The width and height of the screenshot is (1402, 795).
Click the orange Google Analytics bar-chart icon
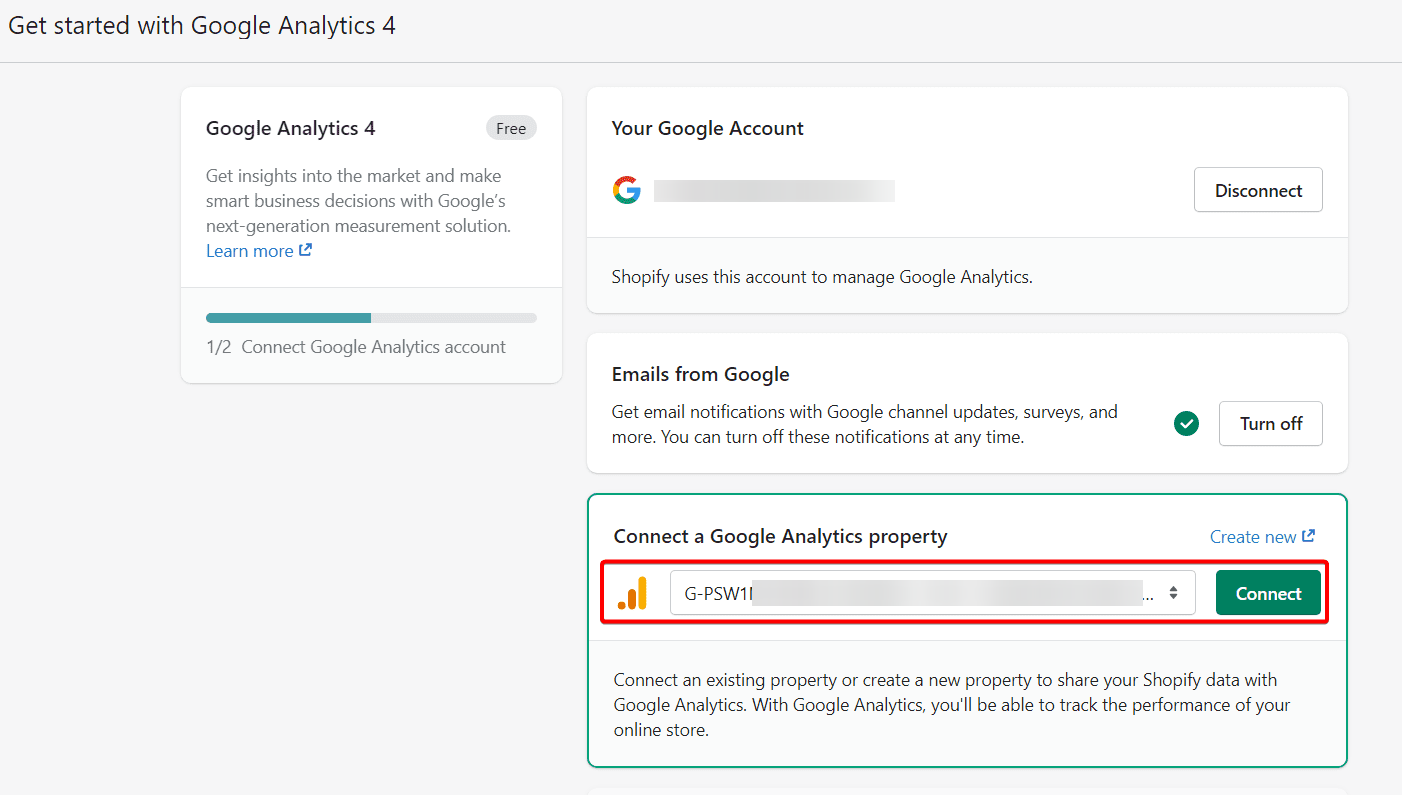tap(633, 593)
